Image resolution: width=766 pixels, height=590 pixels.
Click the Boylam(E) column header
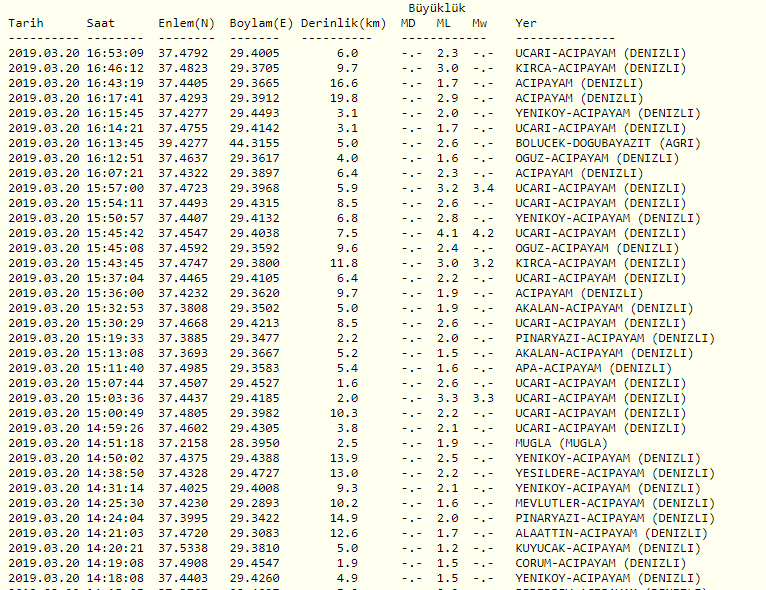click(261, 23)
